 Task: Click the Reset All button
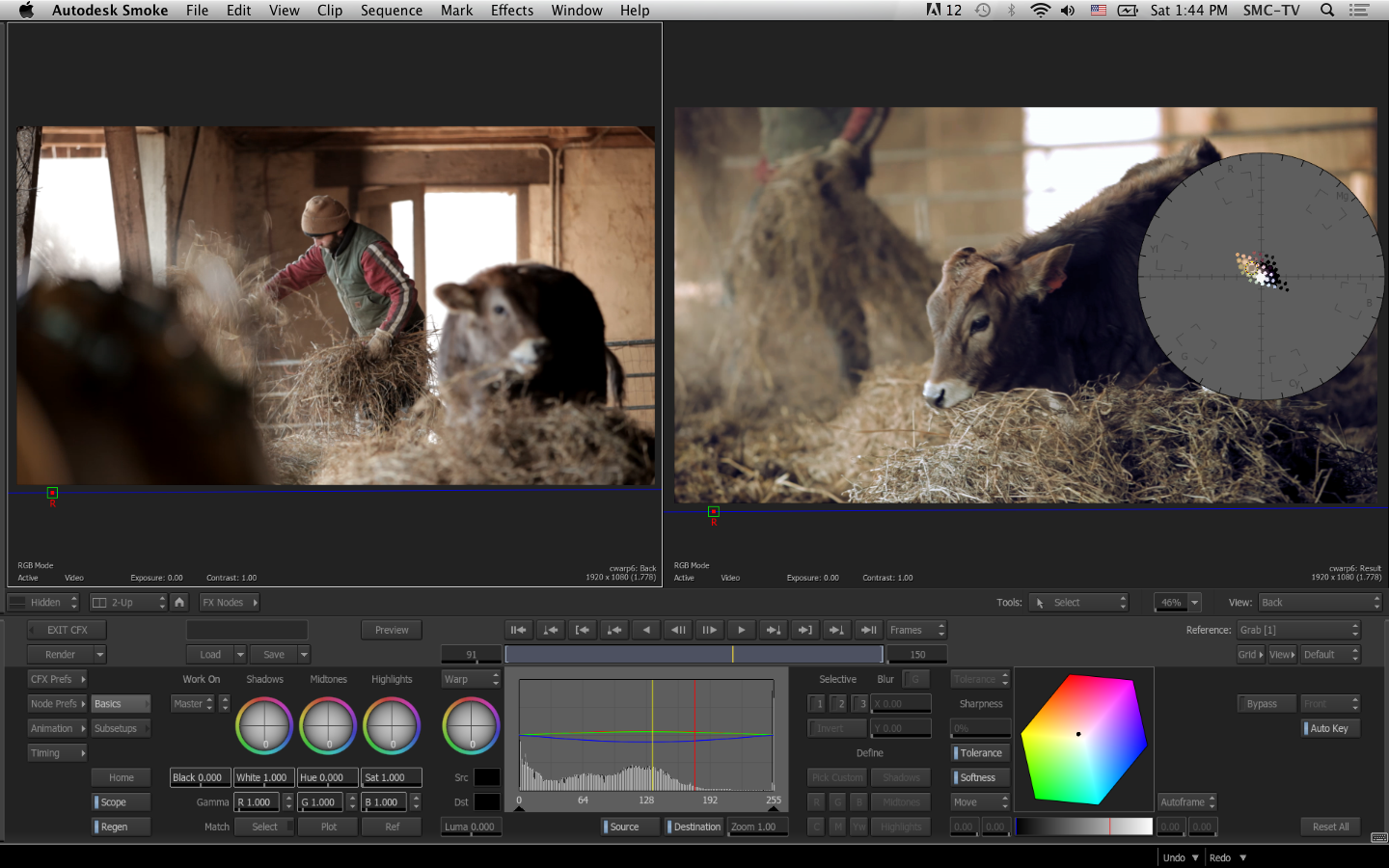[x=1330, y=827]
